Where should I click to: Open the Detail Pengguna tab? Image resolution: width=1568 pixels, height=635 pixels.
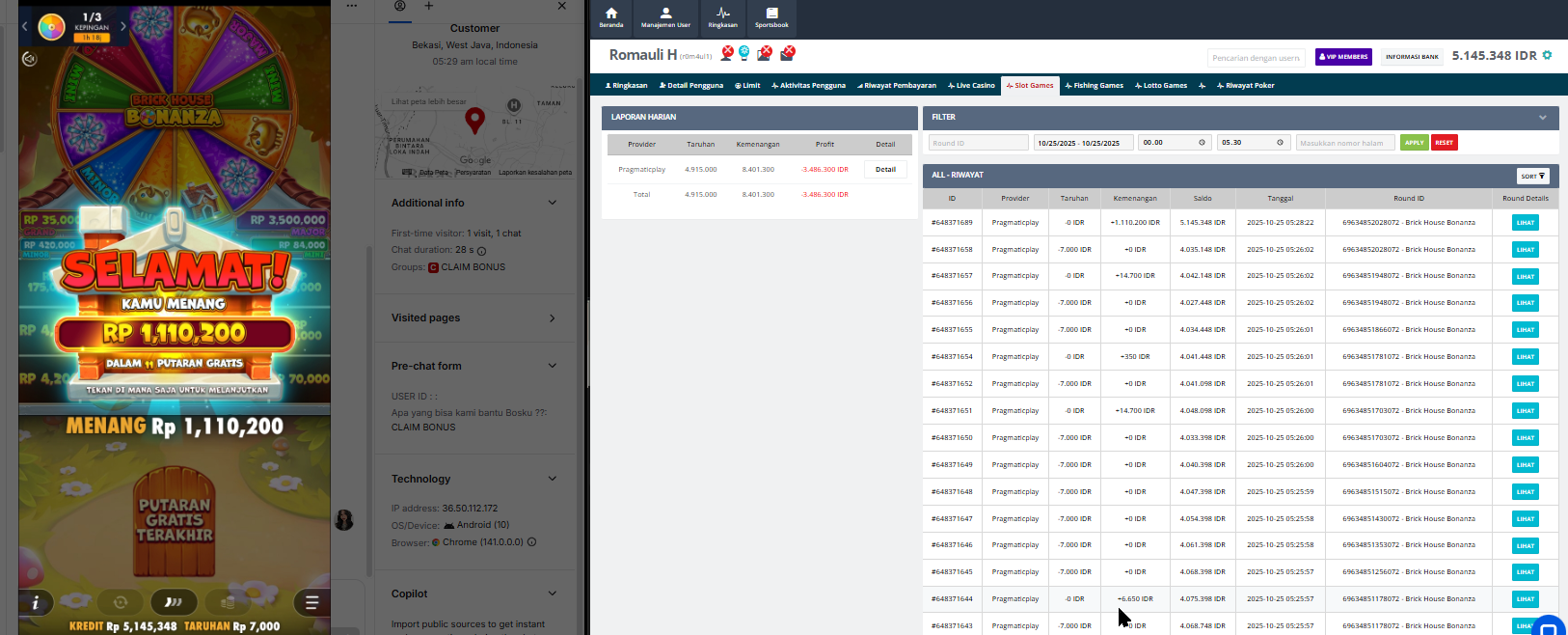coord(691,85)
